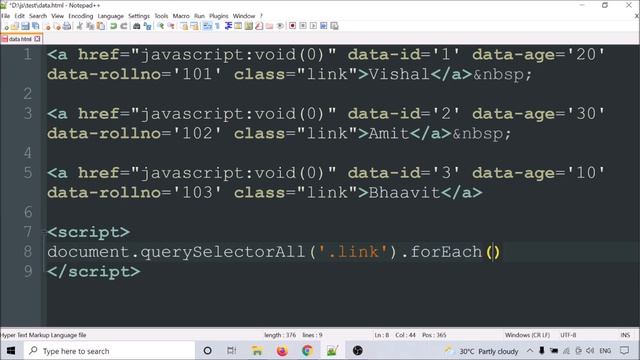Screen dimensions: 640x360
Task: Click the Close document toolbar icon
Action: (47, 26)
